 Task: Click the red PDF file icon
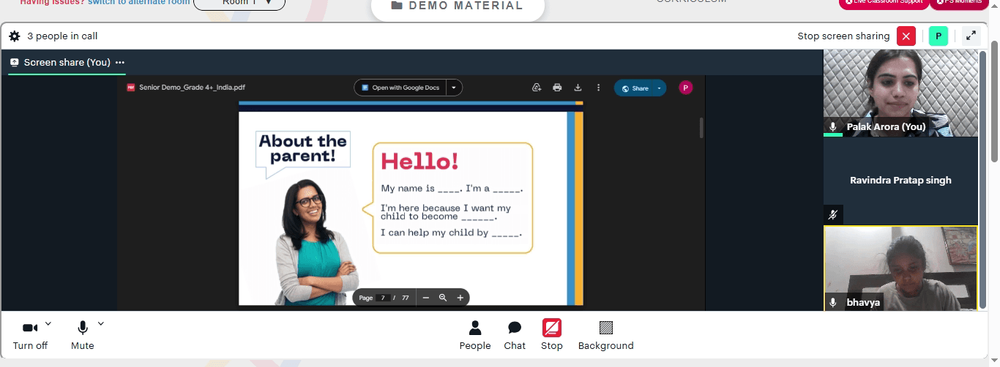pos(131,87)
